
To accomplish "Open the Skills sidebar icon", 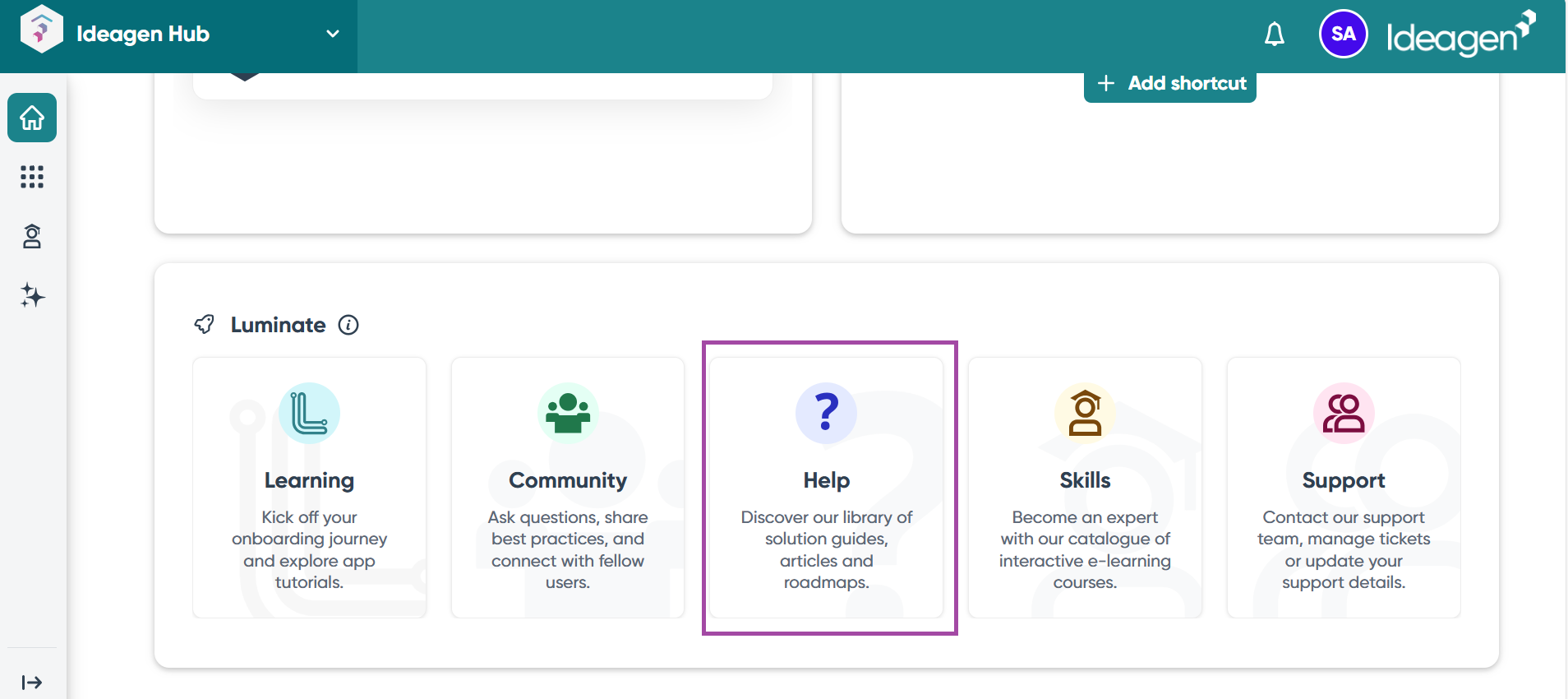I will (32, 237).
